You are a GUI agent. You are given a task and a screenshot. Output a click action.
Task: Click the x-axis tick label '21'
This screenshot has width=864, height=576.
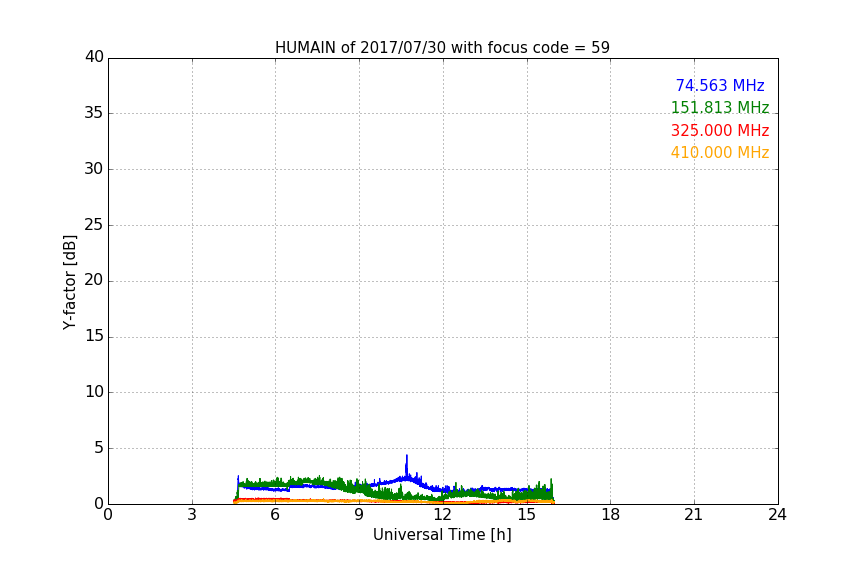coord(694,515)
